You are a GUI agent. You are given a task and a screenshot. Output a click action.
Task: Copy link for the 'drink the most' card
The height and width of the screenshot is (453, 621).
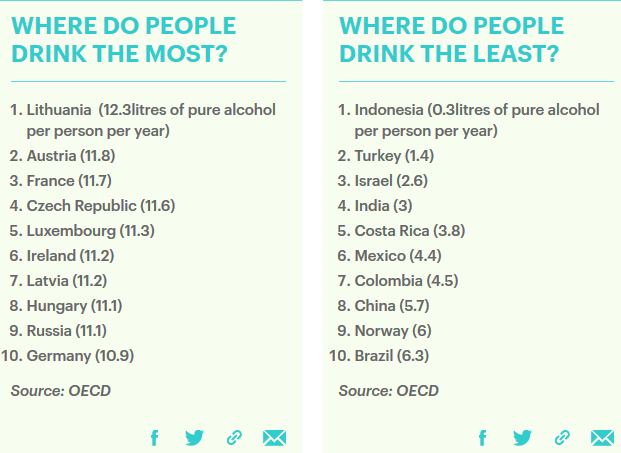(x=234, y=437)
